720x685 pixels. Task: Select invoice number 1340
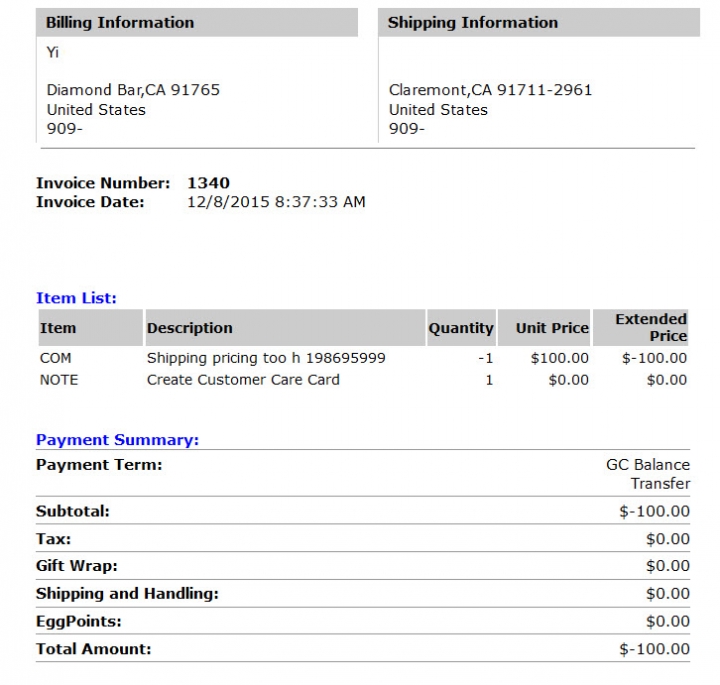[208, 183]
